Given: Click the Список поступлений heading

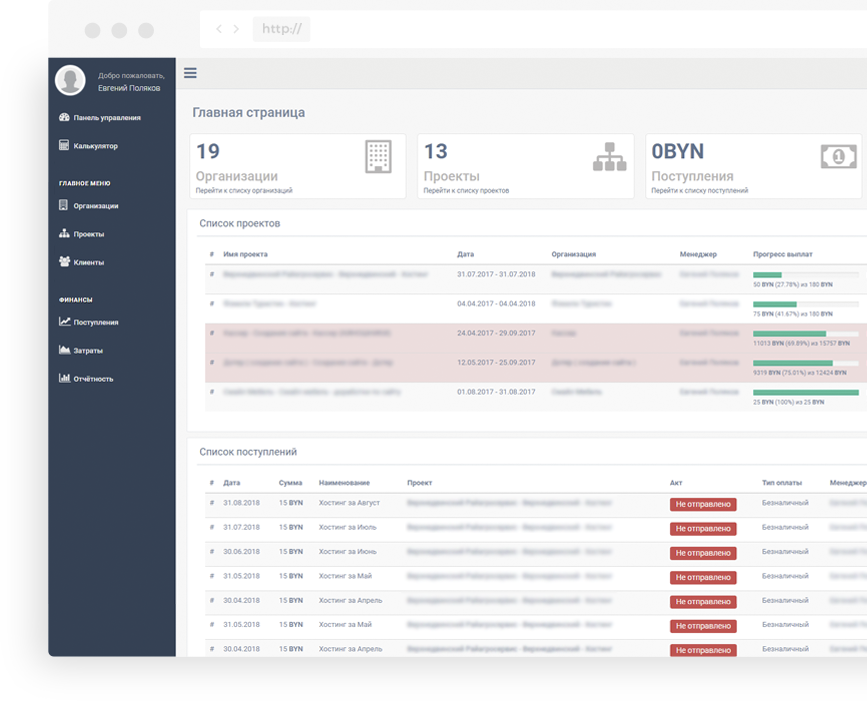Looking at the screenshot, I should (248, 452).
